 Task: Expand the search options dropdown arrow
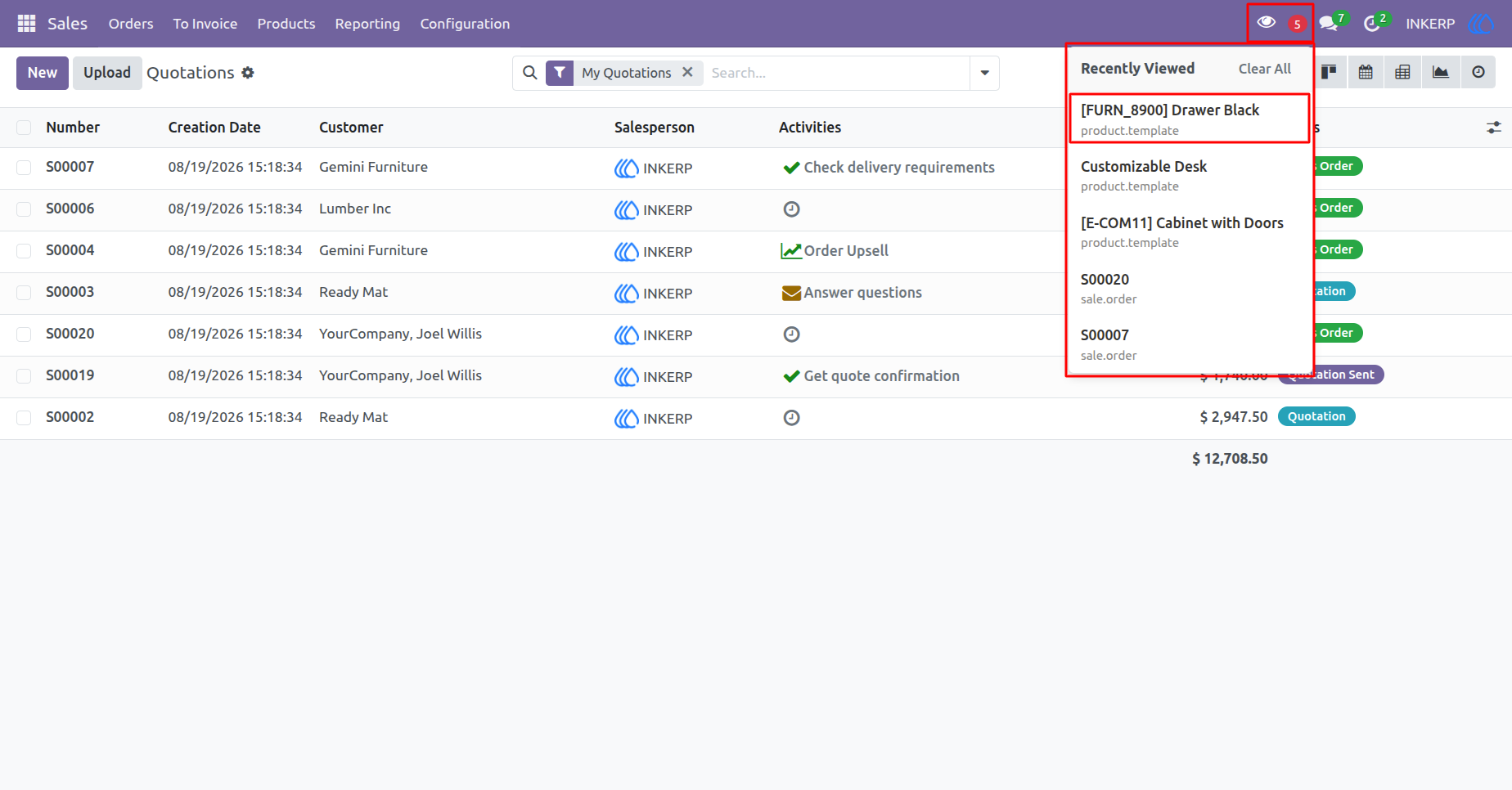[x=984, y=73]
